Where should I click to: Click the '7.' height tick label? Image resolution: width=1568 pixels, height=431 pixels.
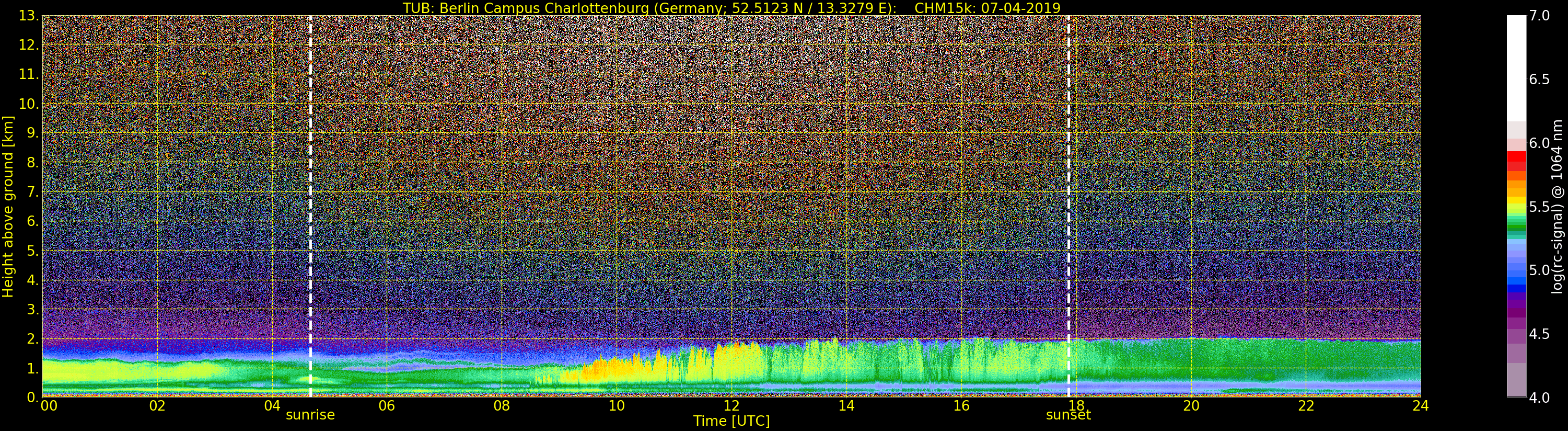(x=33, y=192)
